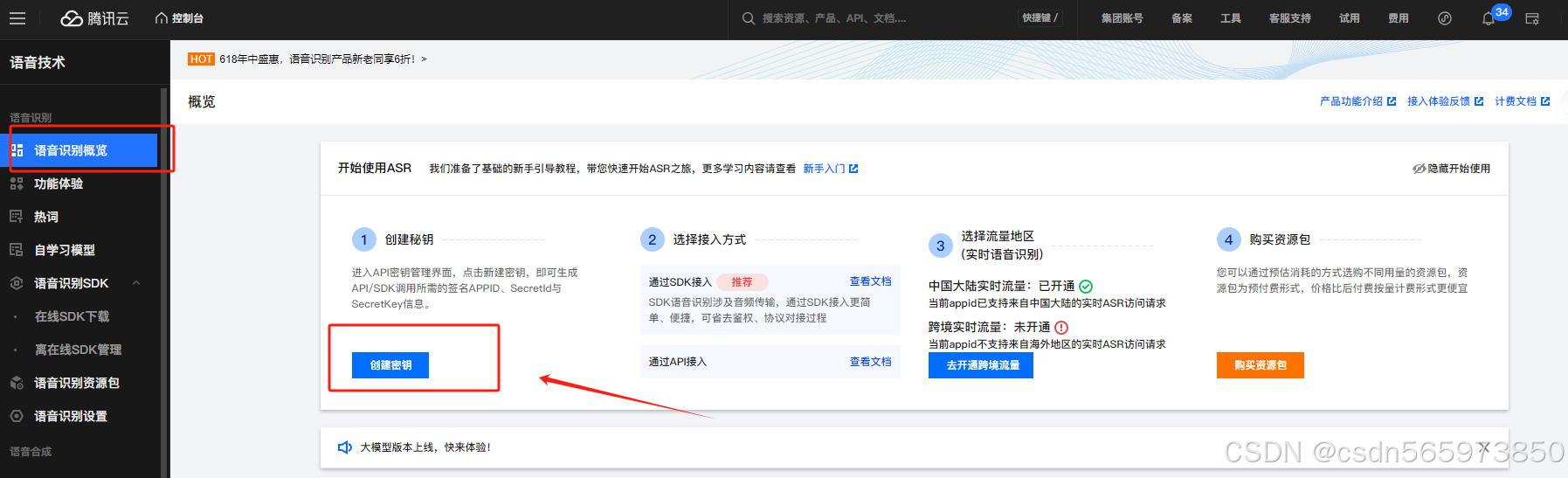Viewport: 1568px width, 478px height.
Task: Click the Cloud Shell panel icon at top right
Action: click(x=1532, y=18)
